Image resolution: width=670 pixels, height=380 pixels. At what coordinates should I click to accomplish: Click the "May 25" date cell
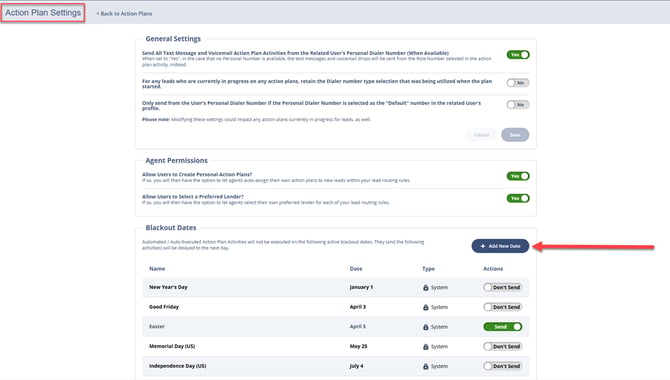coord(359,346)
